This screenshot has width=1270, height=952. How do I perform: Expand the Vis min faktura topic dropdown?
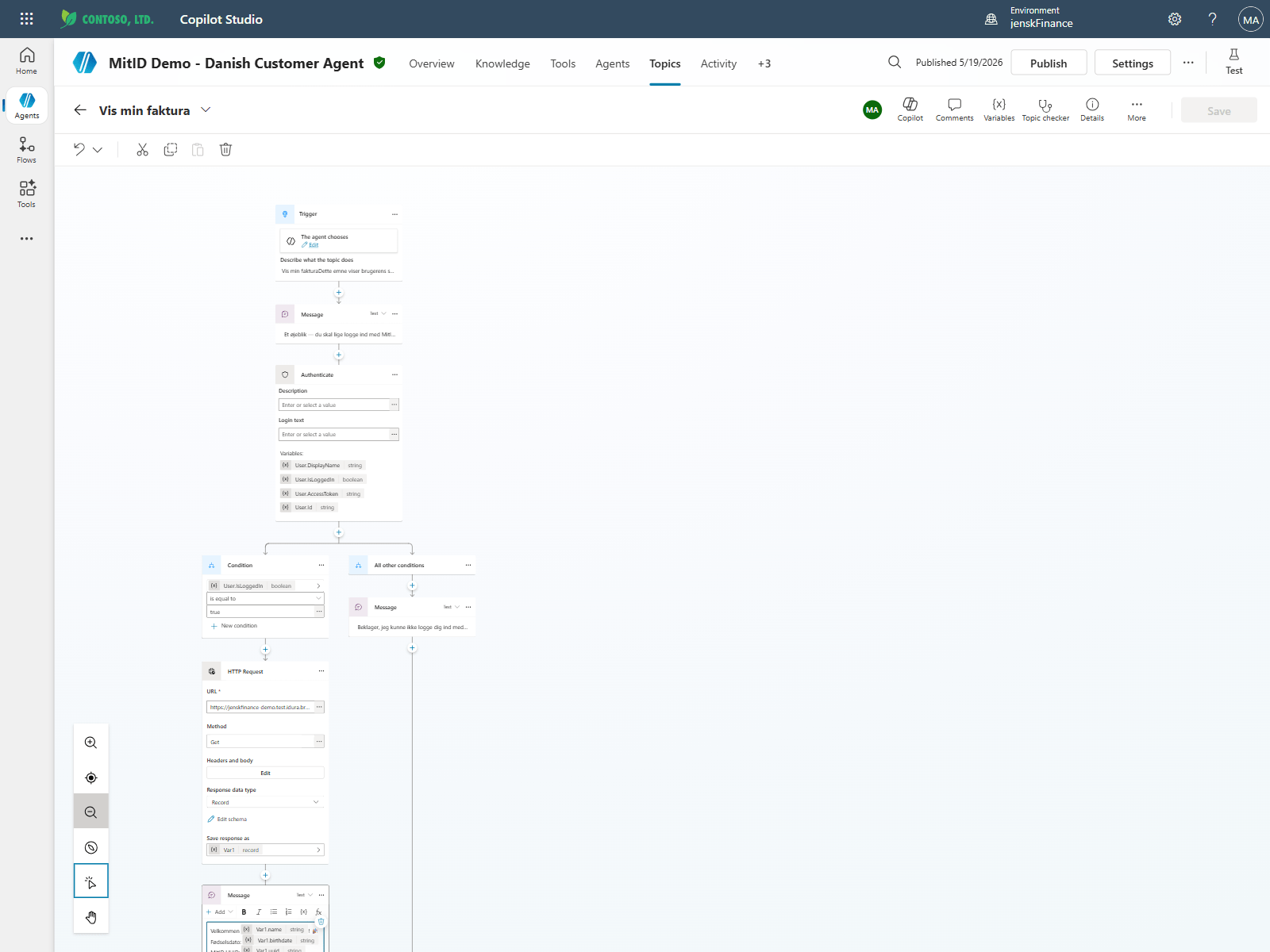(x=206, y=109)
